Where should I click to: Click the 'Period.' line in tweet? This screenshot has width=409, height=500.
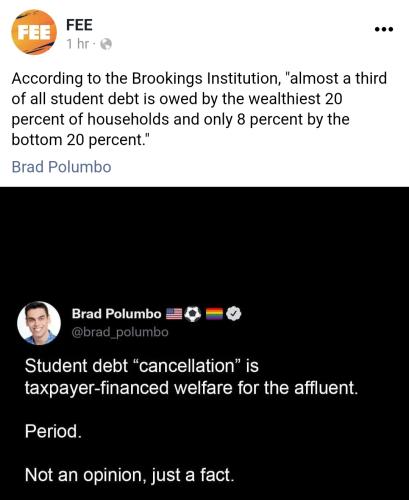pyautogui.click(x=53, y=431)
